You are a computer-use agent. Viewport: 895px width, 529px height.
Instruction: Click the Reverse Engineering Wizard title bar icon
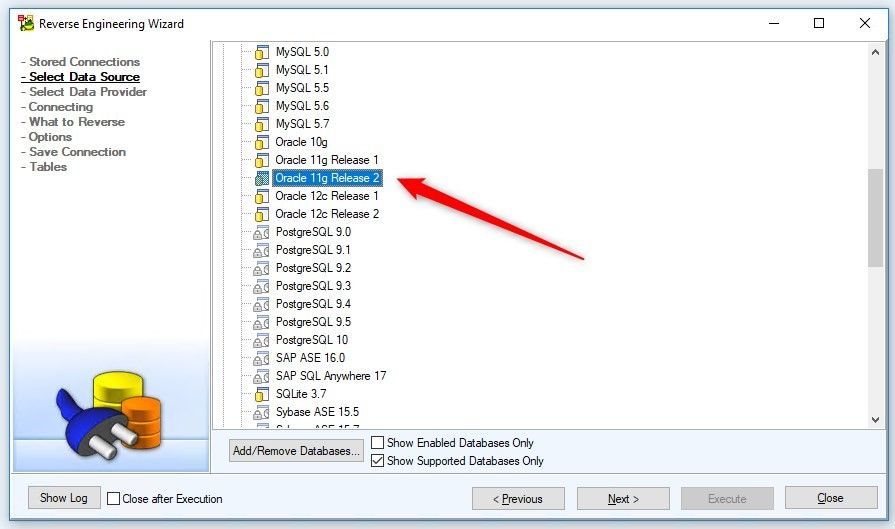click(x=26, y=23)
